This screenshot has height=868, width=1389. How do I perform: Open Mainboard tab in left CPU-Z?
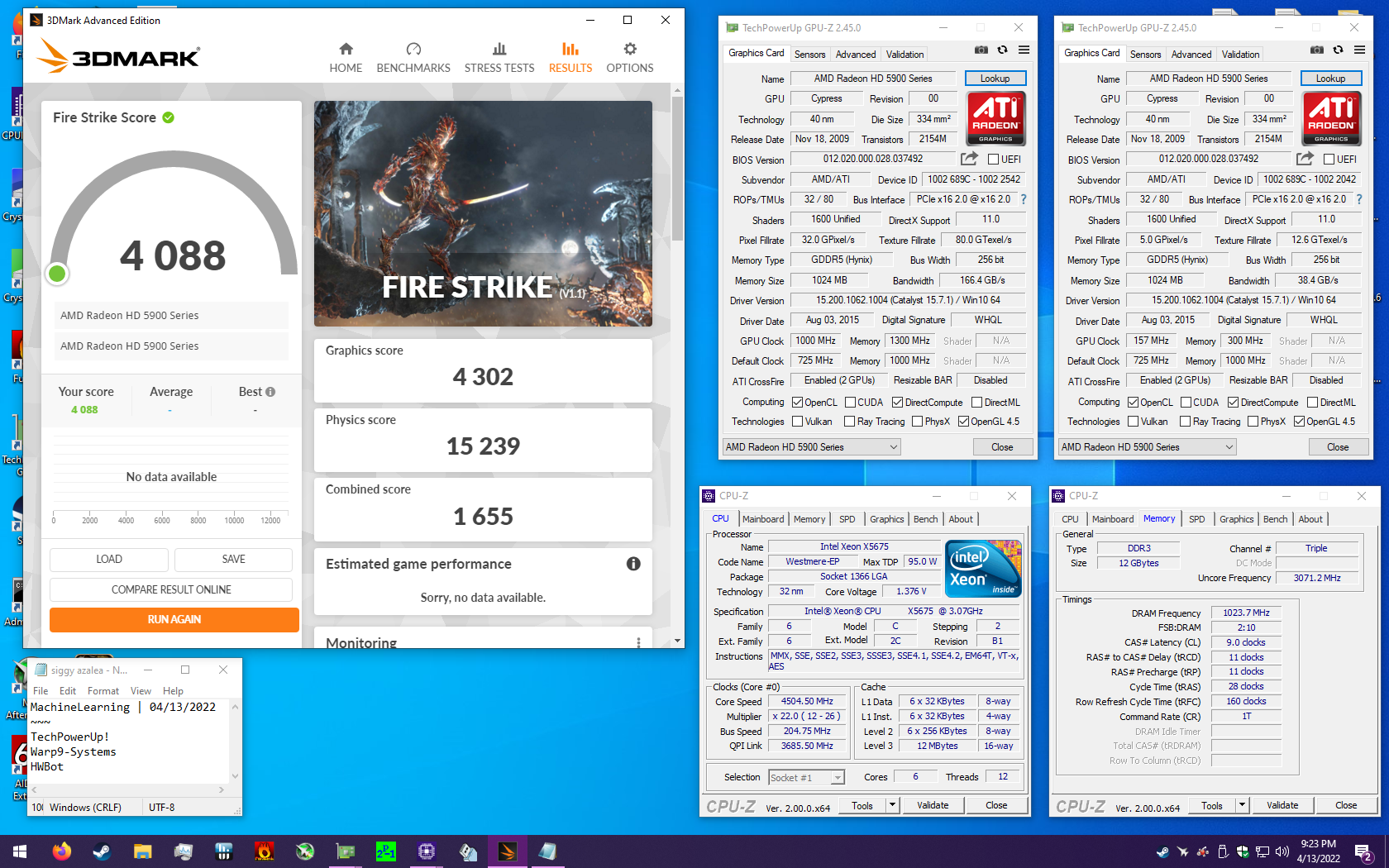pyautogui.click(x=763, y=519)
